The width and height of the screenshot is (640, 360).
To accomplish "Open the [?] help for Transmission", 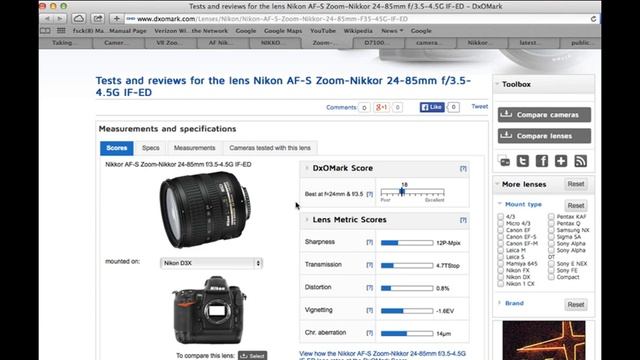I will pyautogui.click(x=369, y=265).
